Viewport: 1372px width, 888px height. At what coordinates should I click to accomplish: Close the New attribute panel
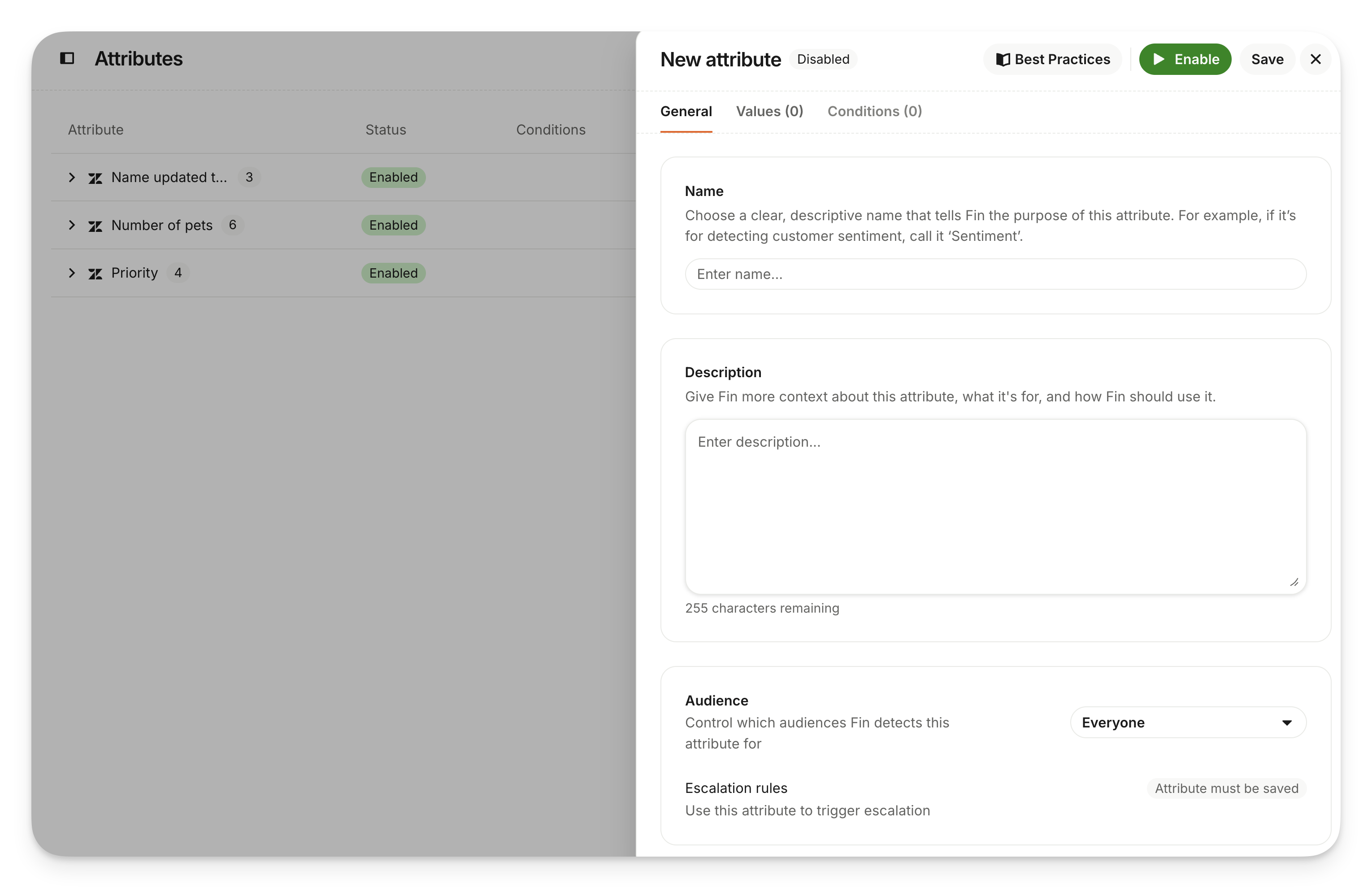click(1315, 59)
